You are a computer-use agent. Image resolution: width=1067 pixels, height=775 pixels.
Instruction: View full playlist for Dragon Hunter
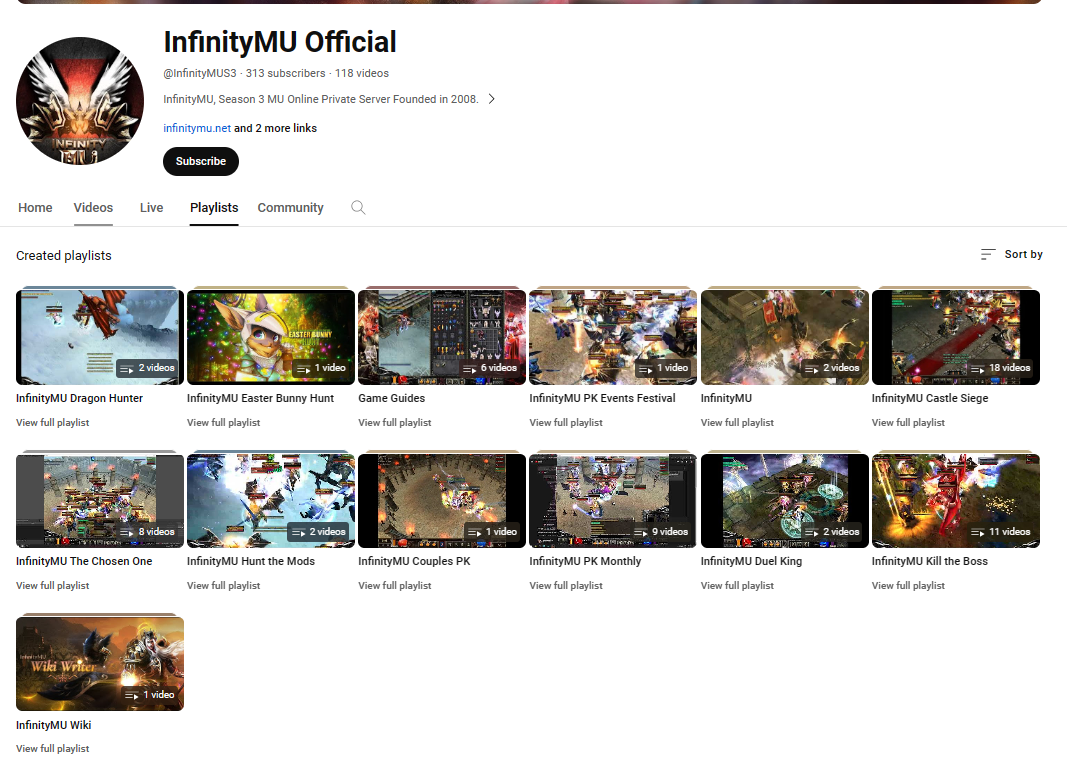[53, 423]
